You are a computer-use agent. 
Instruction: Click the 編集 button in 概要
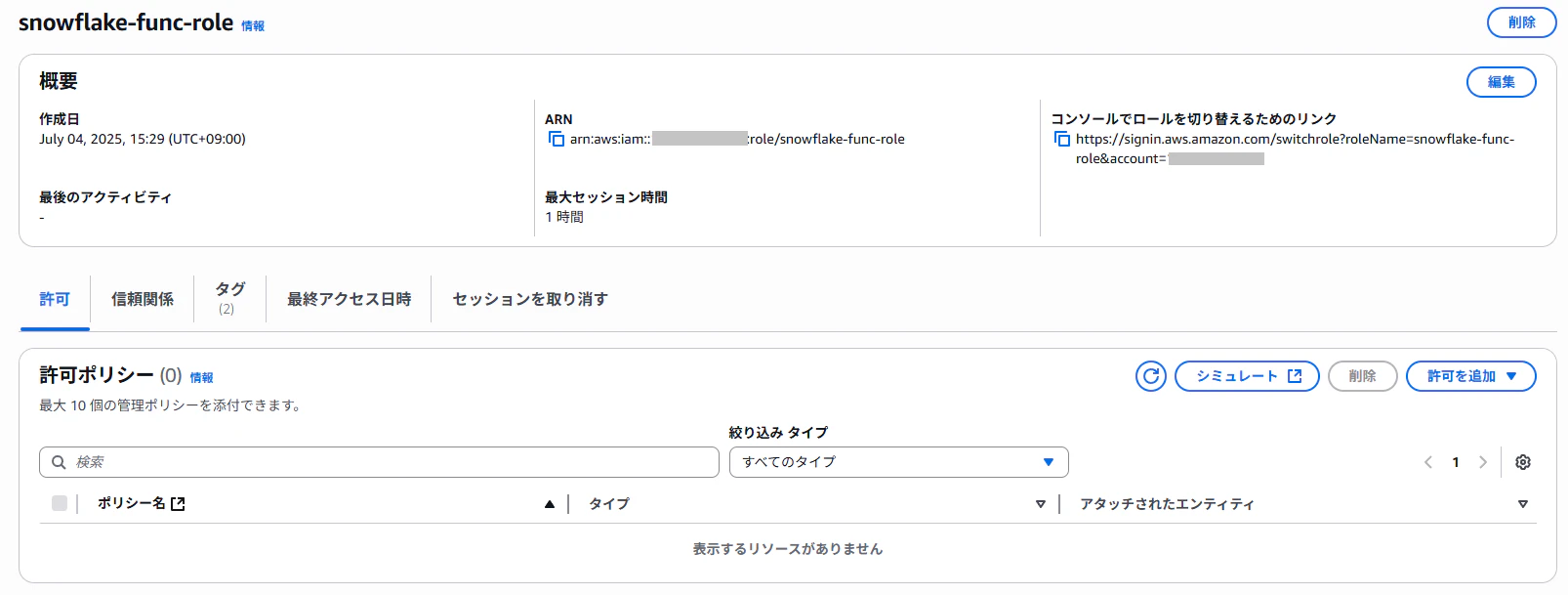click(x=1501, y=82)
